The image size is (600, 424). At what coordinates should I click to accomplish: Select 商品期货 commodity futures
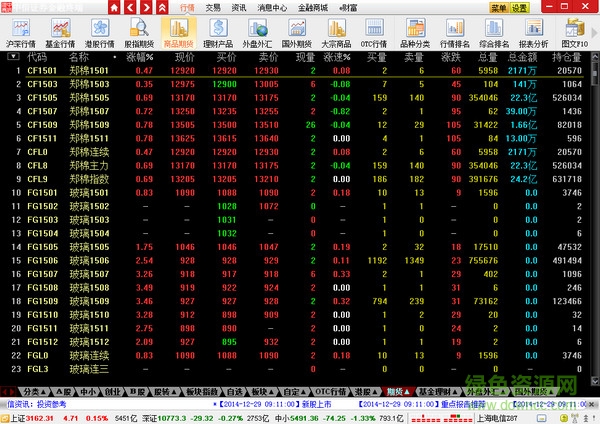tap(179, 33)
